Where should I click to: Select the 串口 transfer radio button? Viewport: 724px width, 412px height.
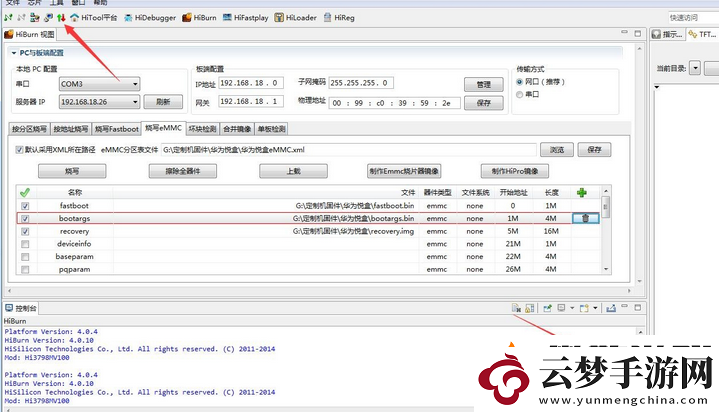(x=519, y=94)
